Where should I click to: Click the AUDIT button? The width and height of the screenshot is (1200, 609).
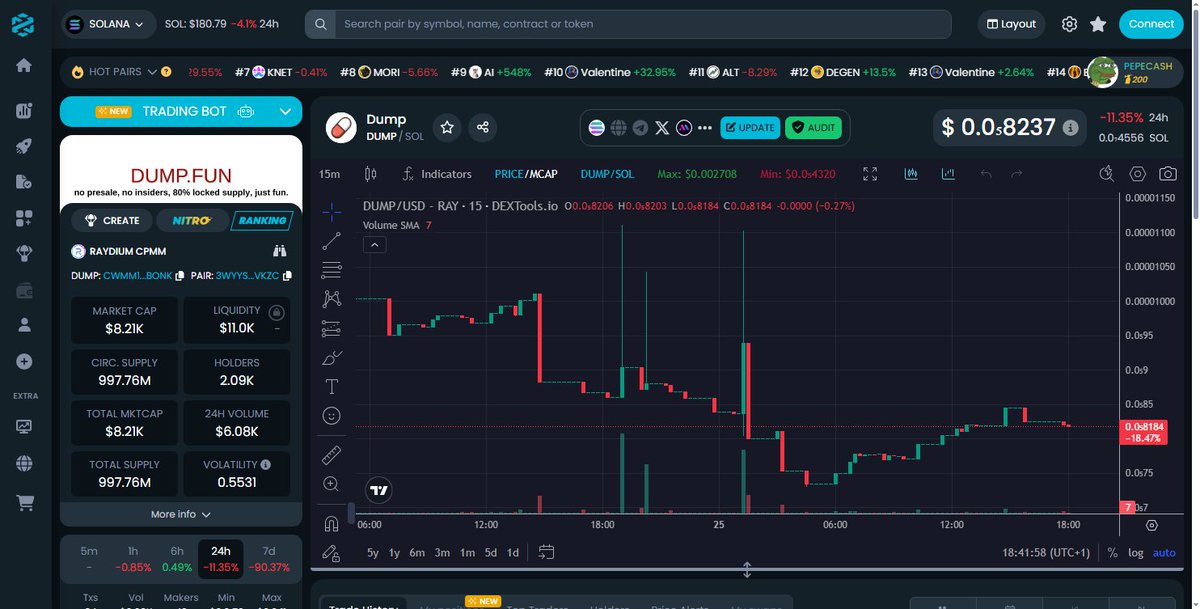pyautogui.click(x=813, y=127)
